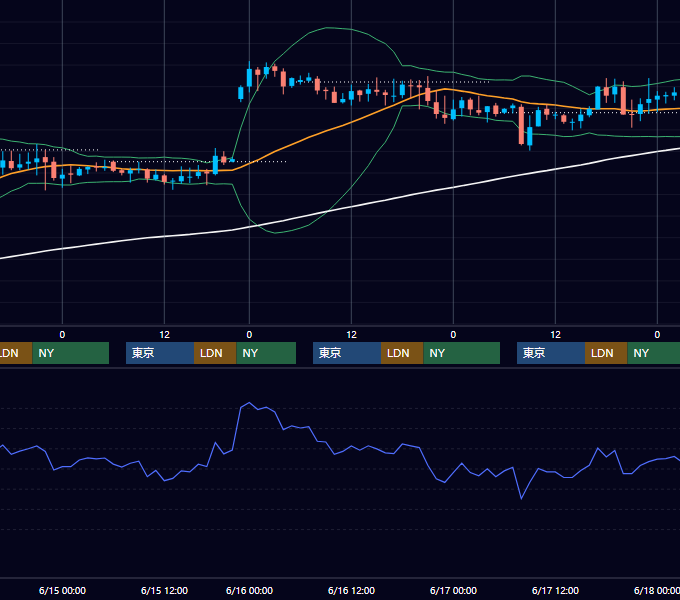Image resolution: width=680 pixels, height=600 pixels.
Task: Click the 6/17 12:00 date label
Action: point(555,590)
